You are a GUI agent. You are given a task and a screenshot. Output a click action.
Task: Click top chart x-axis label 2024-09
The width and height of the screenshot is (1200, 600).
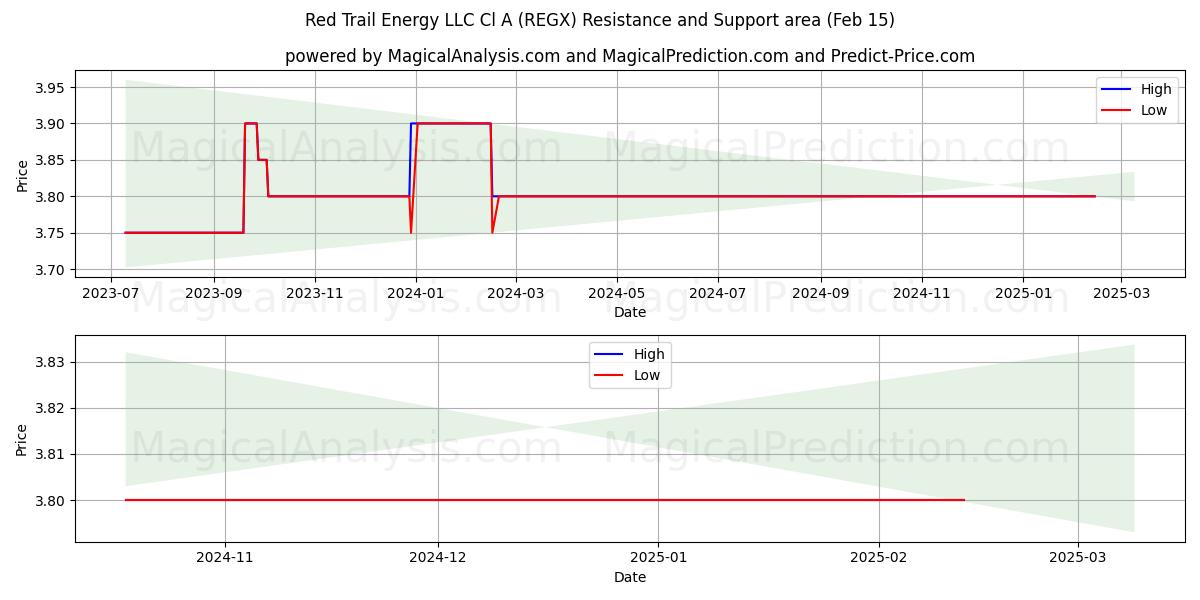point(820,294)
